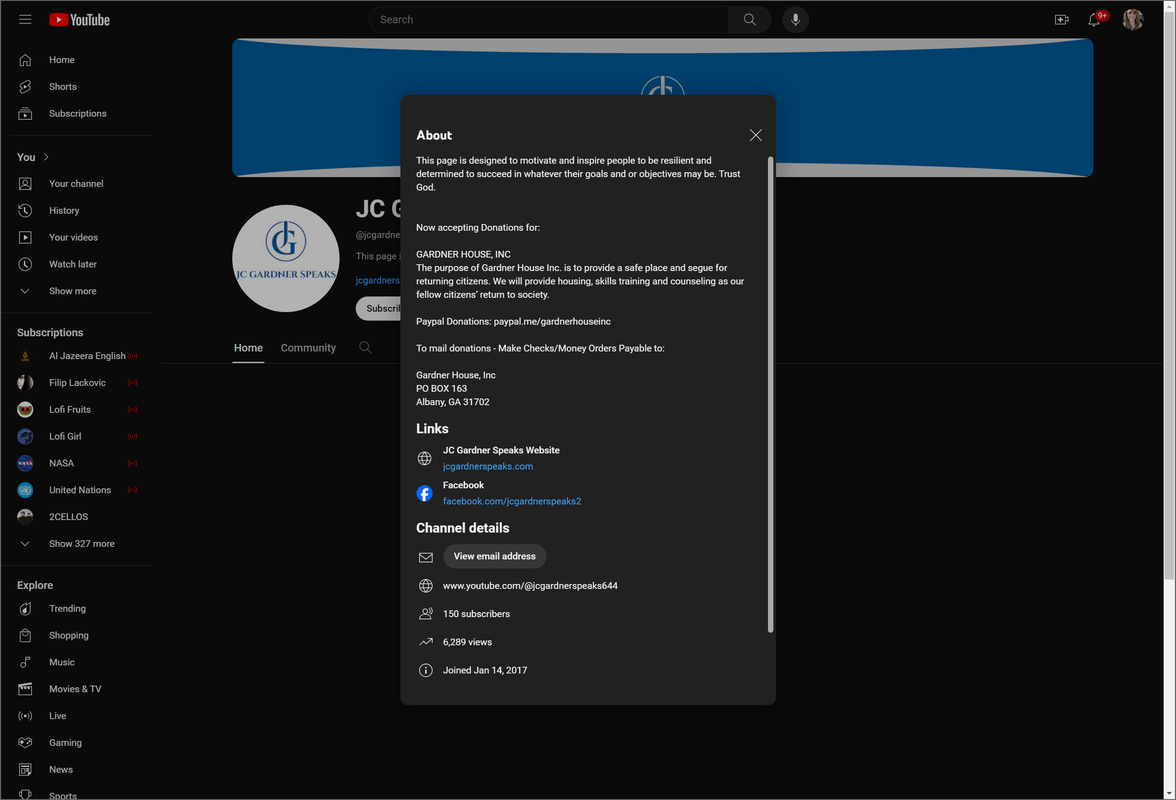
Task: Open the notifications bell
Action: click(1095, 19)
